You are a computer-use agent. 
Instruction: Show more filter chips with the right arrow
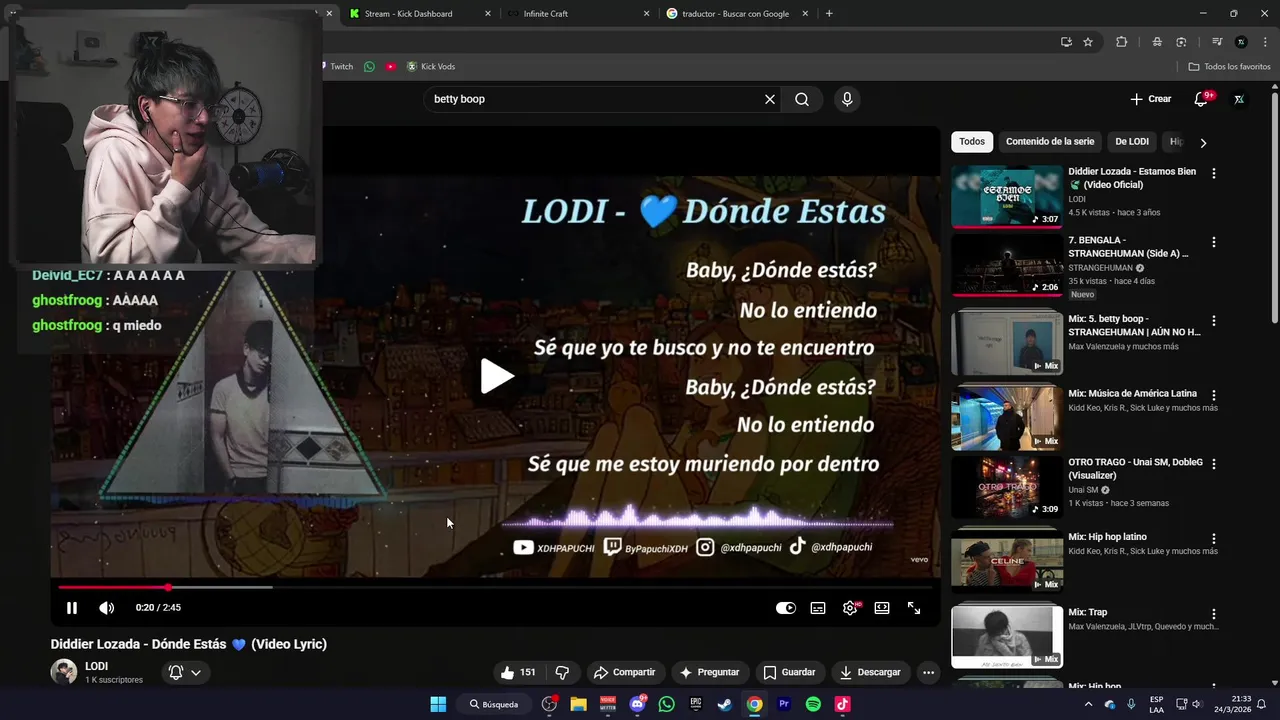[1203, 143]
